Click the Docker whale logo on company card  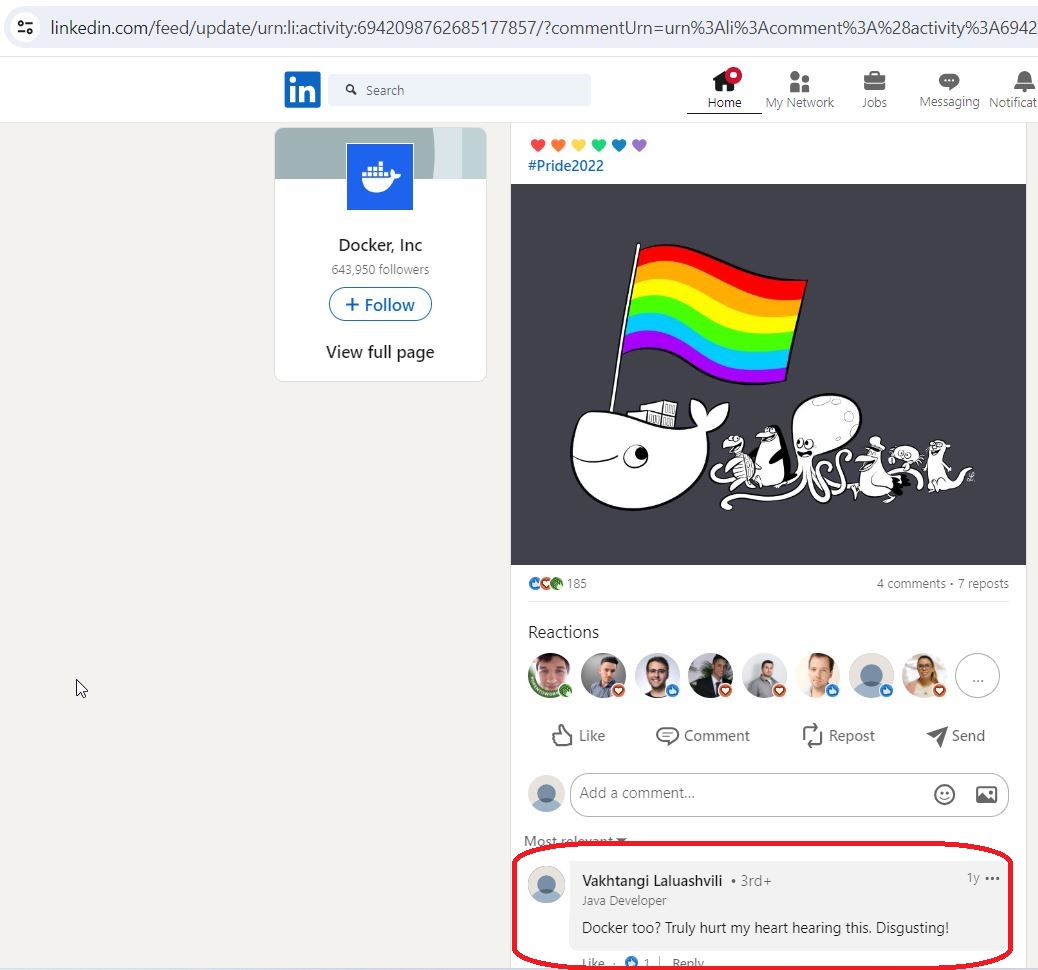point(380,177)
